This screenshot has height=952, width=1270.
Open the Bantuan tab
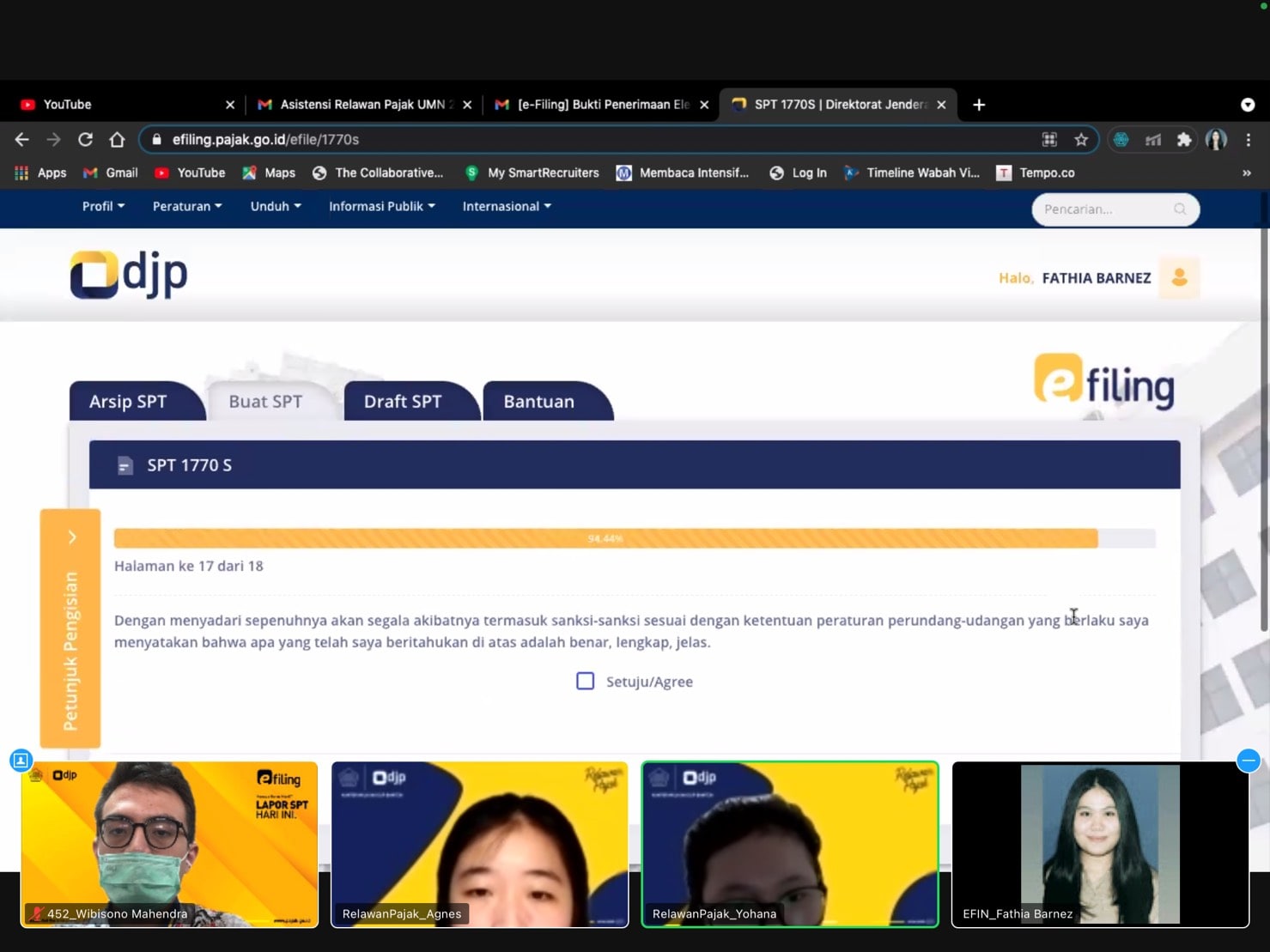pyautogui.click(x=538, y=402)
